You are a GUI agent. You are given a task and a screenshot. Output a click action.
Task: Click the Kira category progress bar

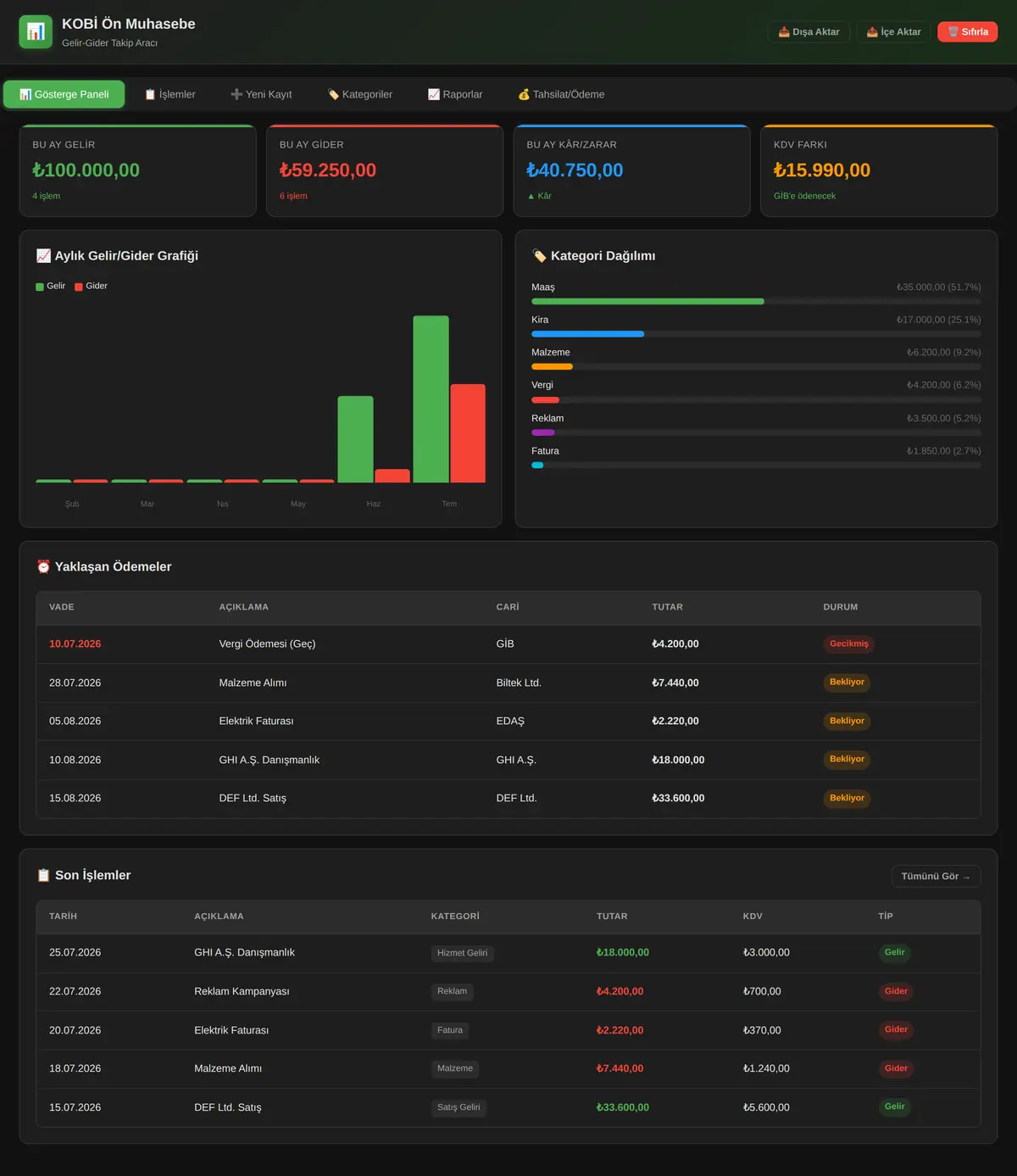coord(756,334)
